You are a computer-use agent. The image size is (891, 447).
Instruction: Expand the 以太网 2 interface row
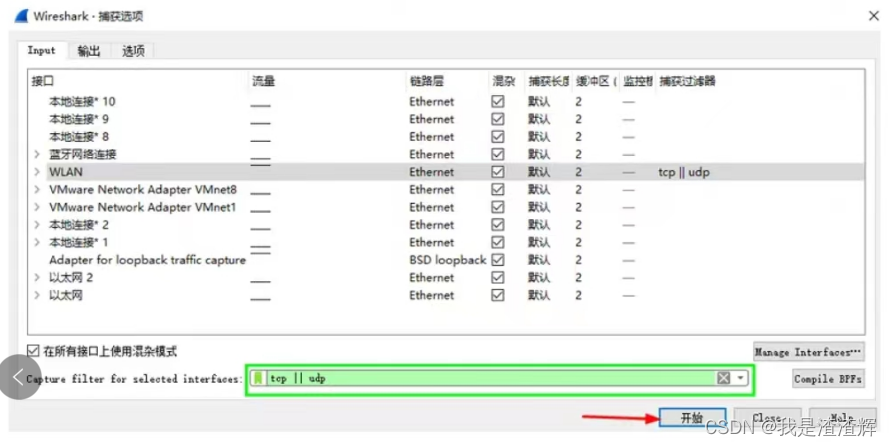tap(37, 278)
